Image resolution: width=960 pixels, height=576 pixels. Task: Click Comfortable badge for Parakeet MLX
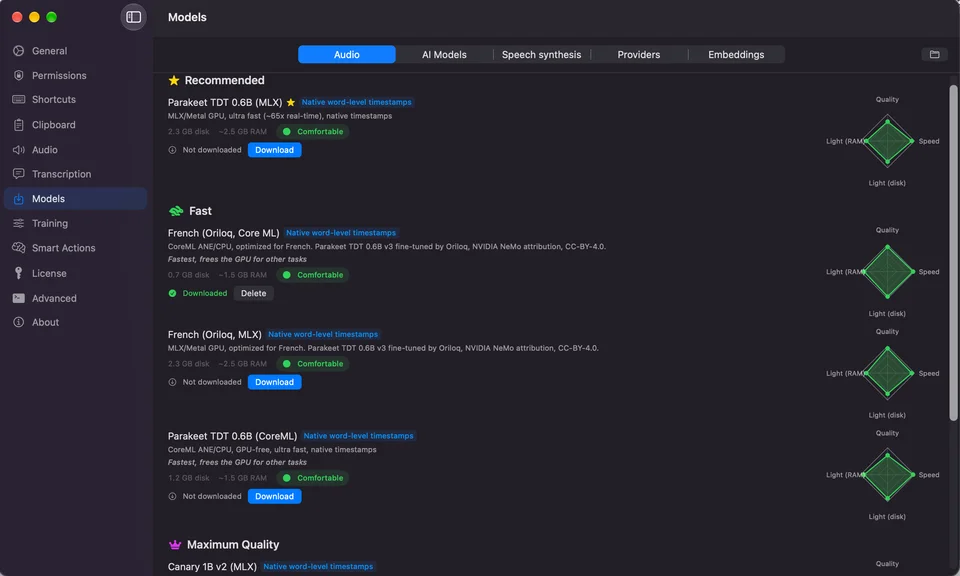pyautogui.click(x=313, y=132)
